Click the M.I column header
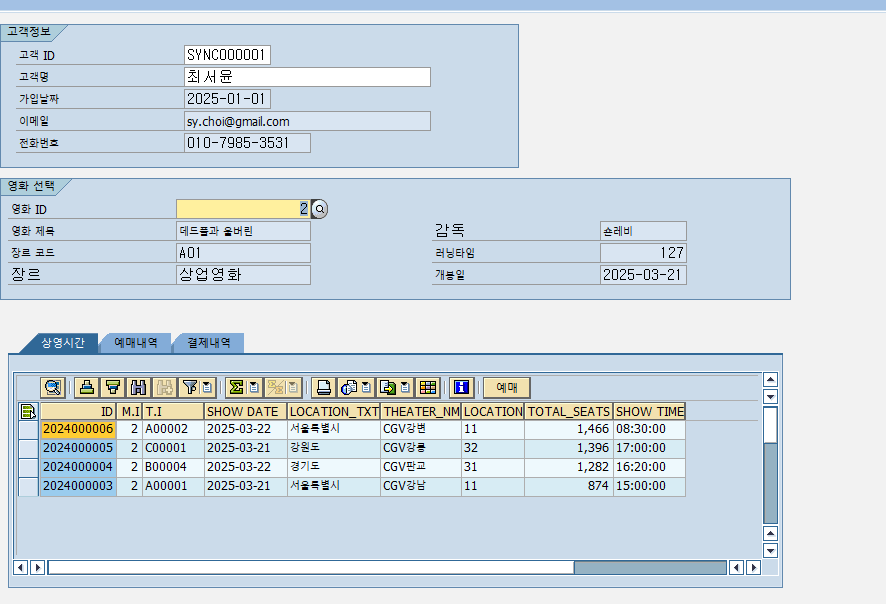Viewport: 886px width, 604px height. point(129,411)
